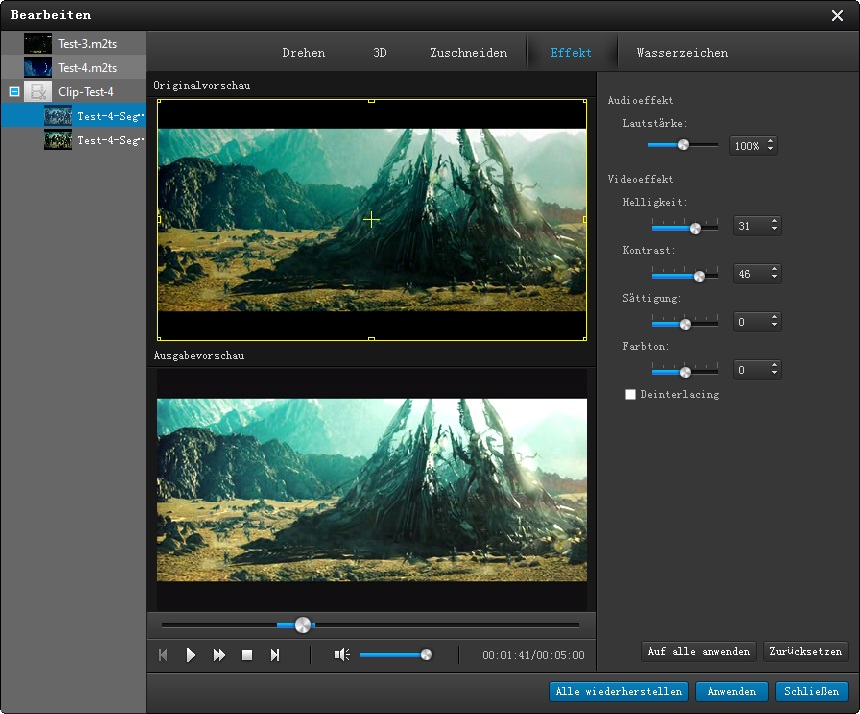Select Test-4.m2ts thumbnail
860x714 pixels.
38,67
